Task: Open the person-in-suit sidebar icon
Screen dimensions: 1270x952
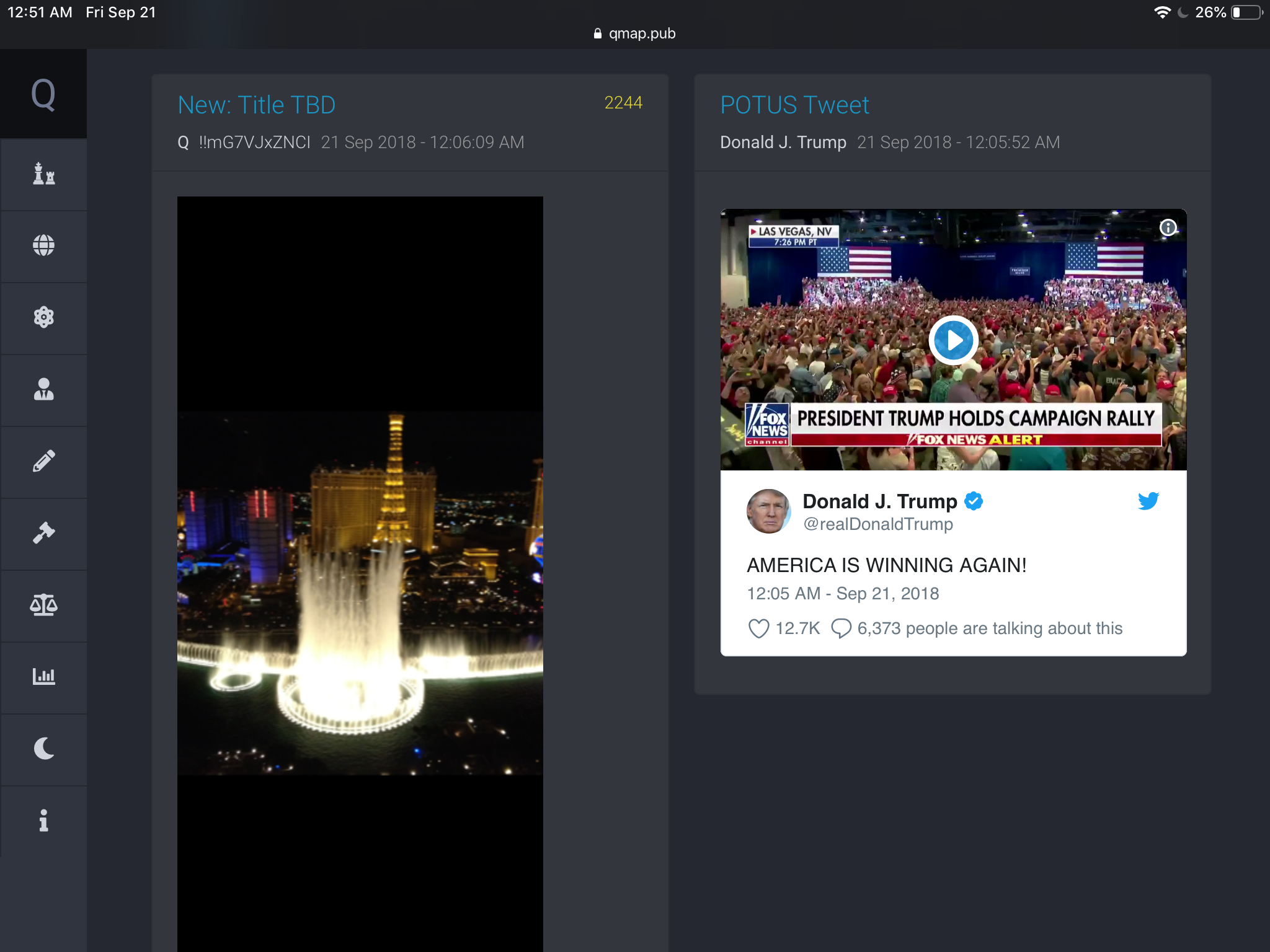Action: [x=43, y=389]
